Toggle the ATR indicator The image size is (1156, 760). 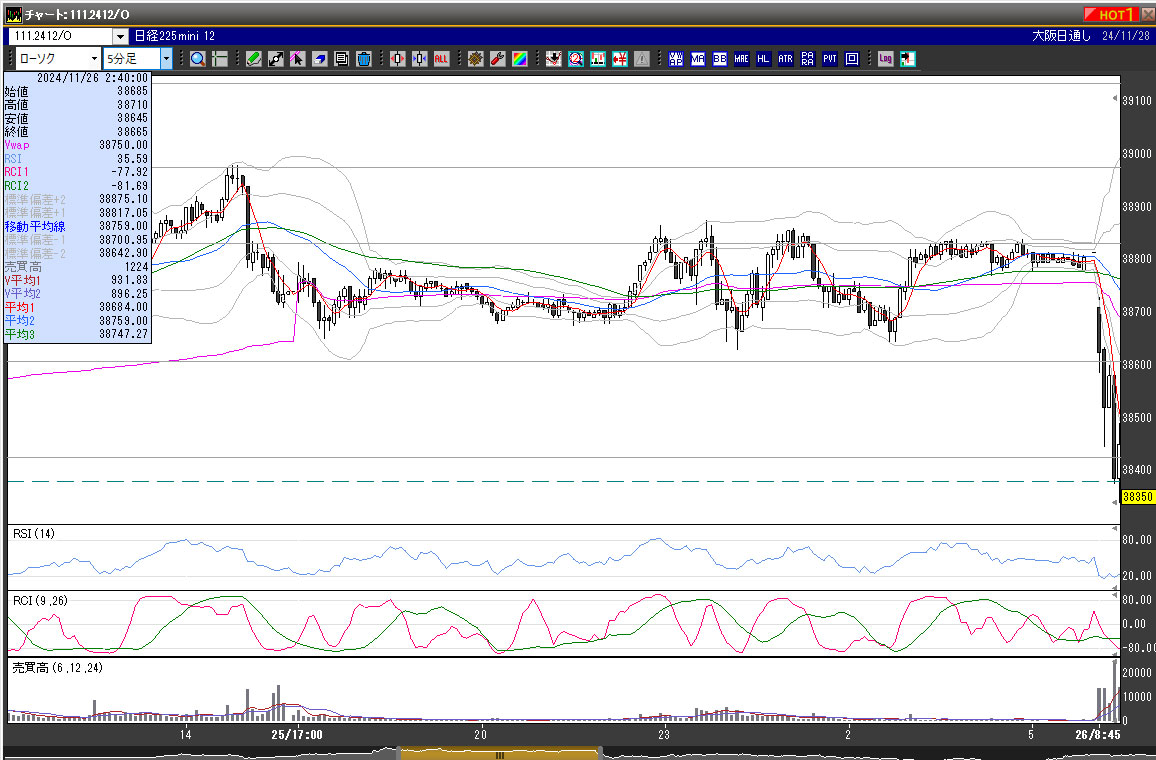coord(786,59)
